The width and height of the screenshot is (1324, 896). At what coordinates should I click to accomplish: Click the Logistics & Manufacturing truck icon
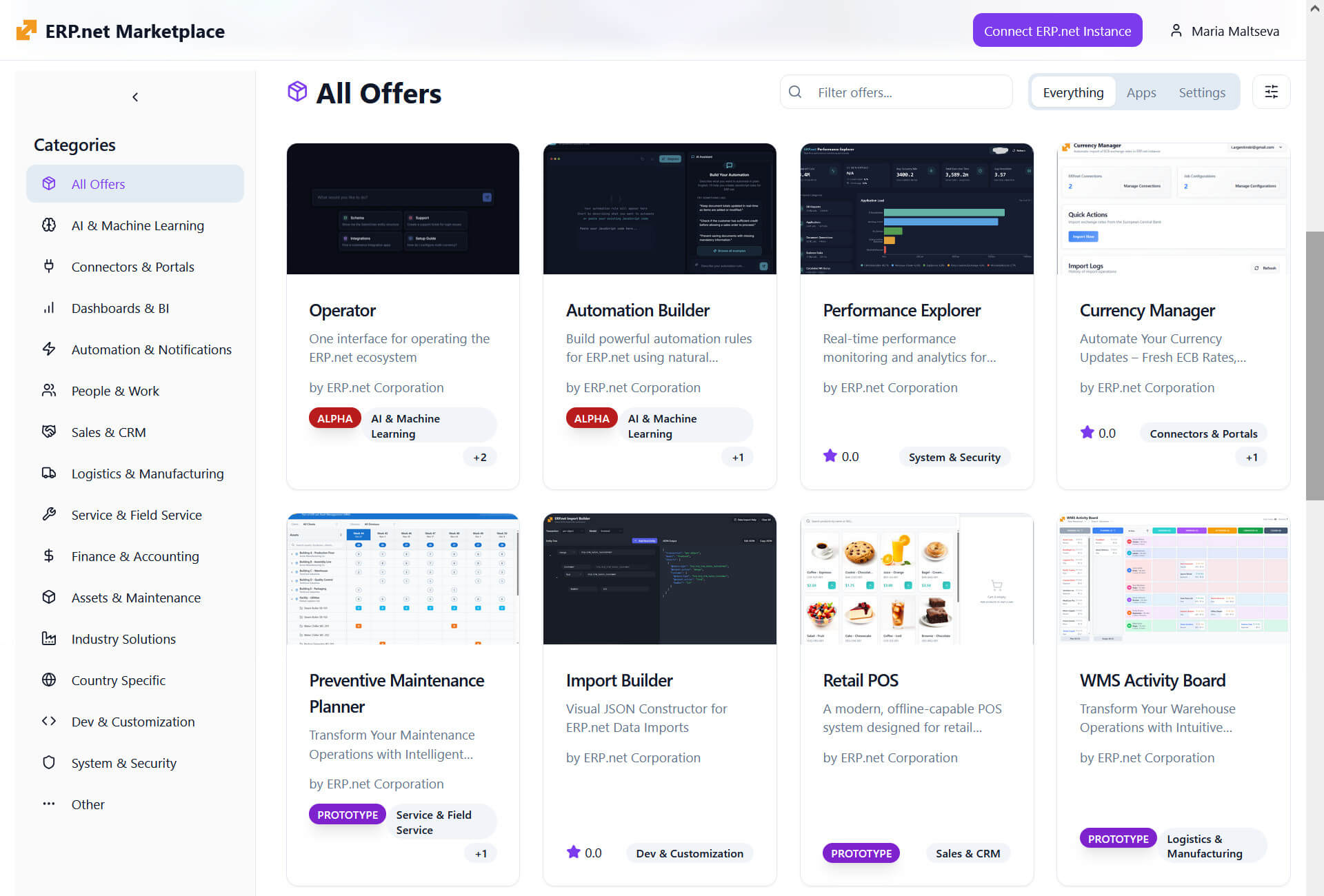tap(49, 474)
